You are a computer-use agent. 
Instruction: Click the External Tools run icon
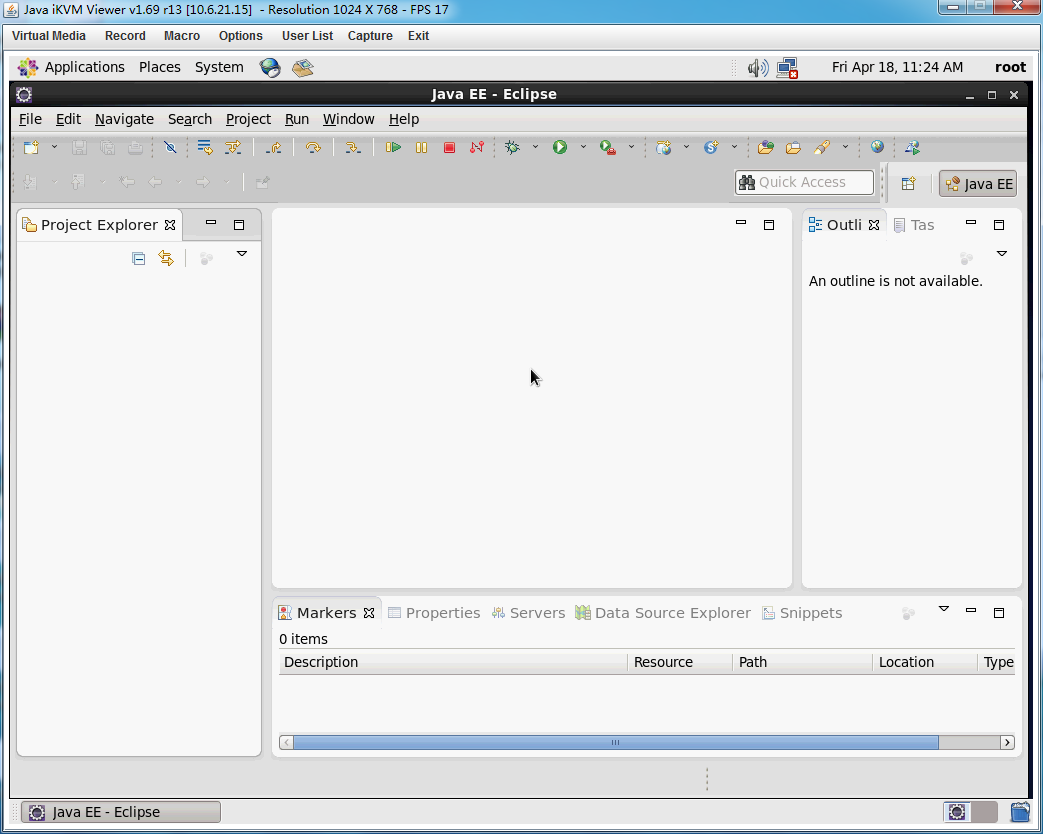tap(608, 148)
